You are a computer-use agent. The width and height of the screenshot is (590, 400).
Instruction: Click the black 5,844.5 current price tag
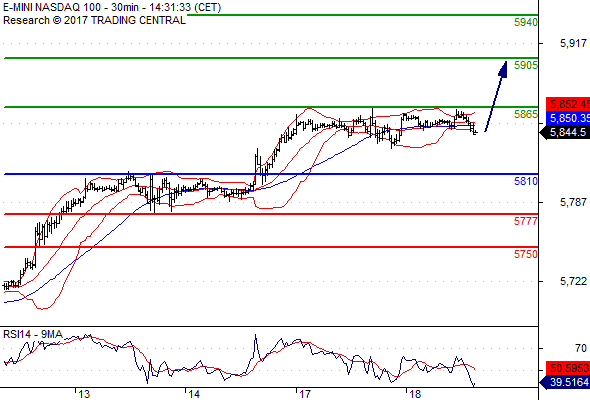click(565, 132)
